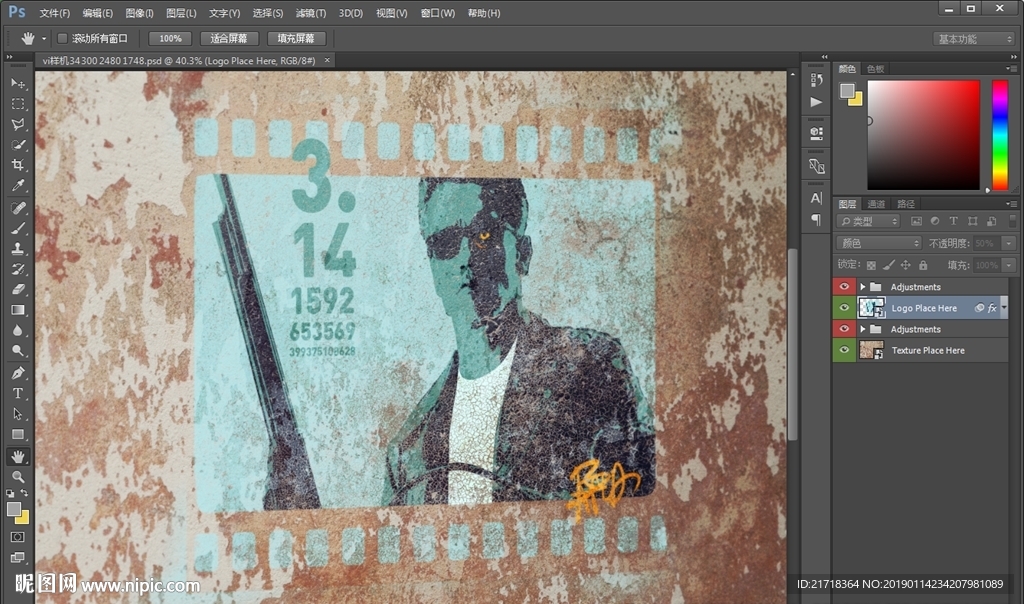Change the screen mode
The height and width of the screenshot is (604, 1024).
(x=18, y=557)
